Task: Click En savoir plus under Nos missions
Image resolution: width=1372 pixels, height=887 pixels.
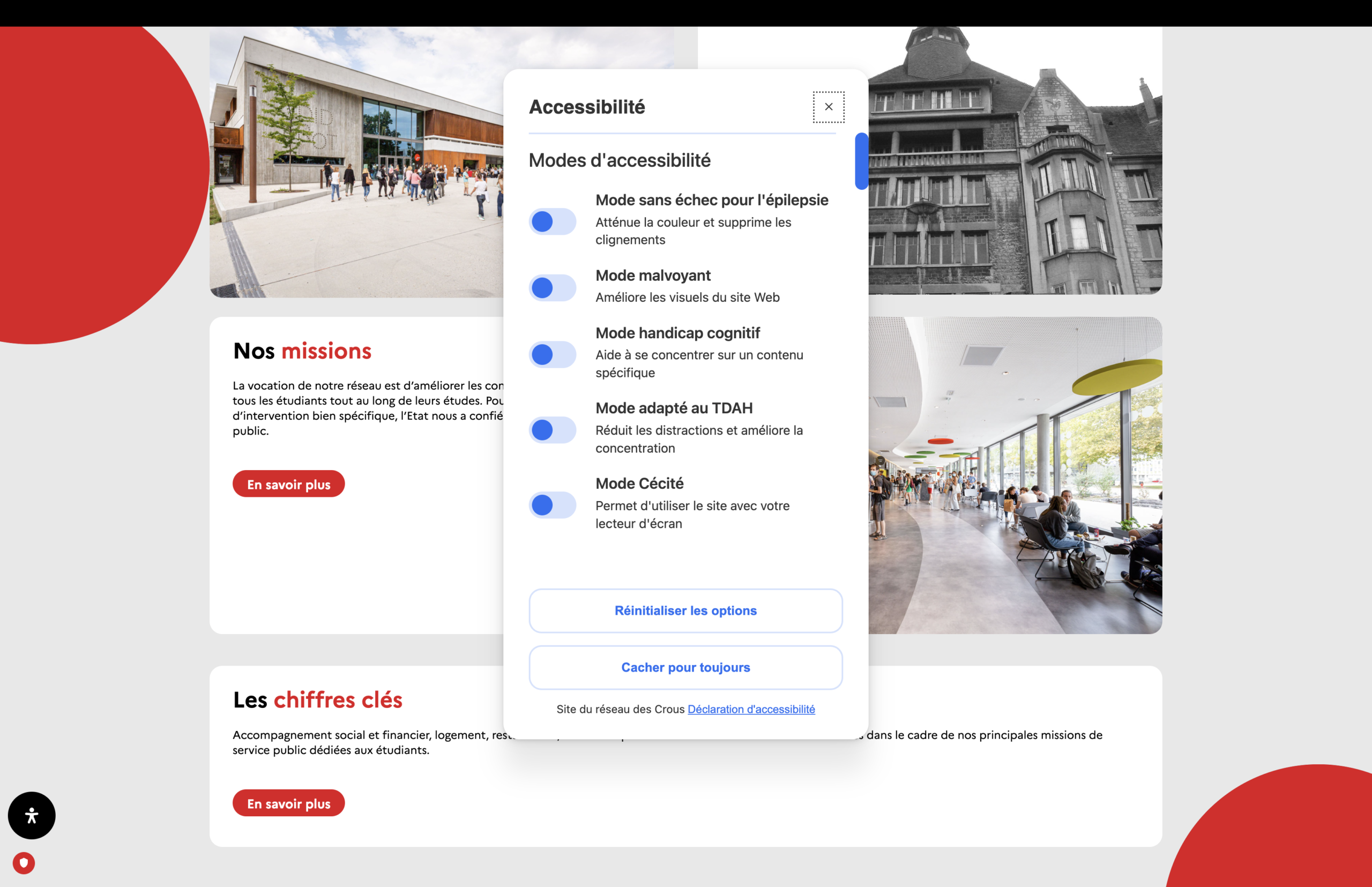Action: point(288,484)
